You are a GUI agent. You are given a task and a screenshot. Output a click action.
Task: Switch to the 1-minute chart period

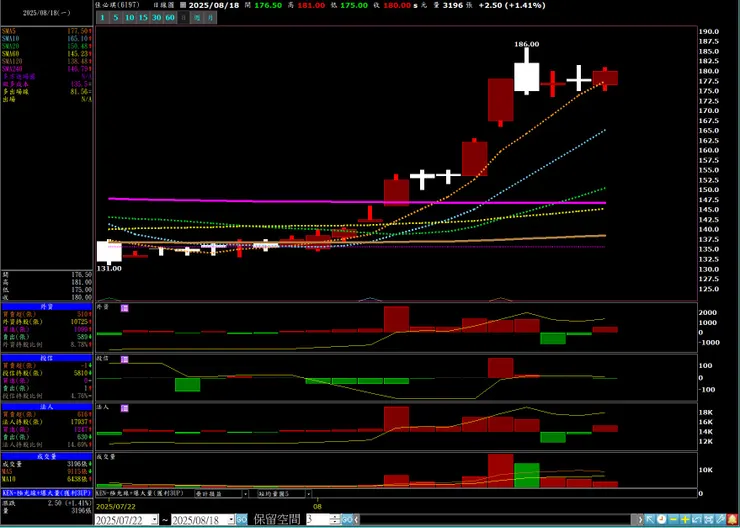point(102,18)
